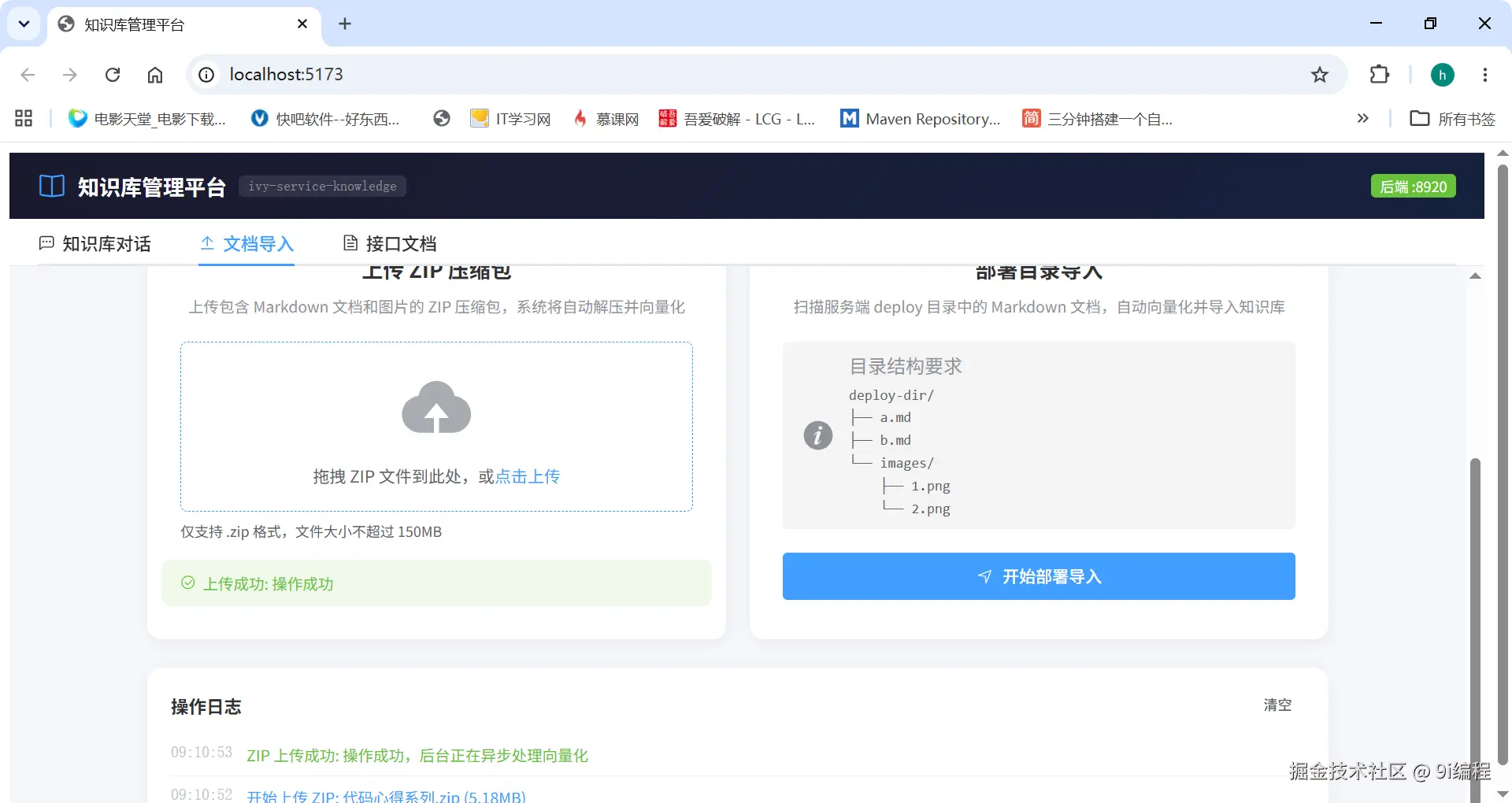
Task: Click the 上传成功 success alert
Action: pos(436,583)
